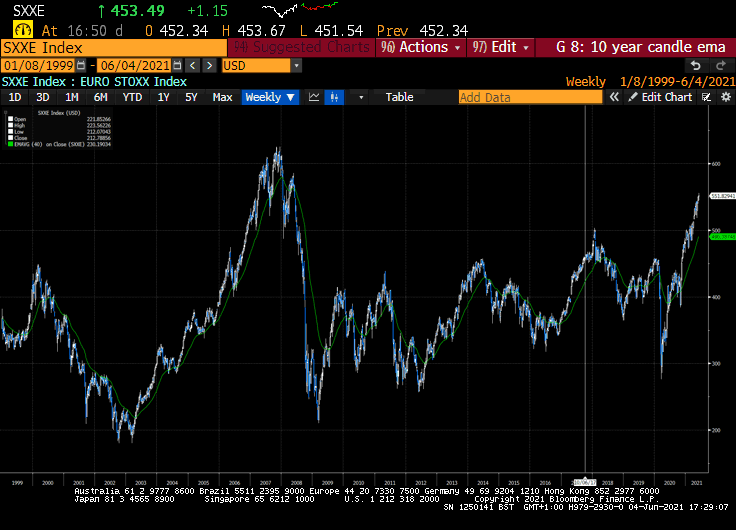
Task: Undo the last chart change
Action: pos(696,65)
